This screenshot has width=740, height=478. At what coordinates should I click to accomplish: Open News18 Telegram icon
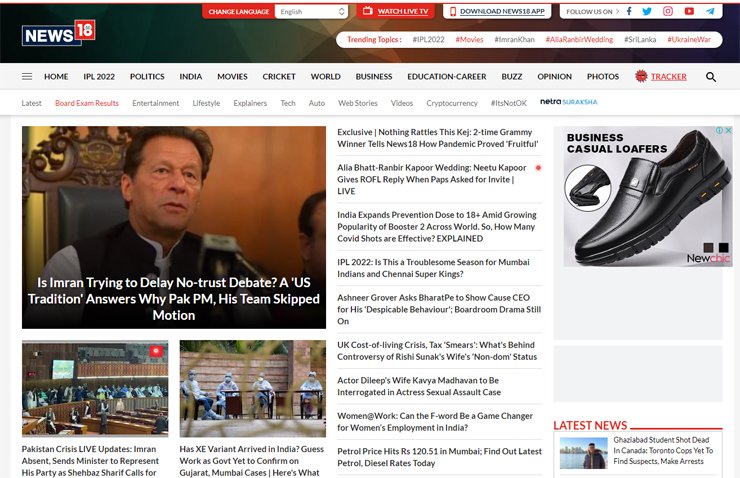[710, 11]
